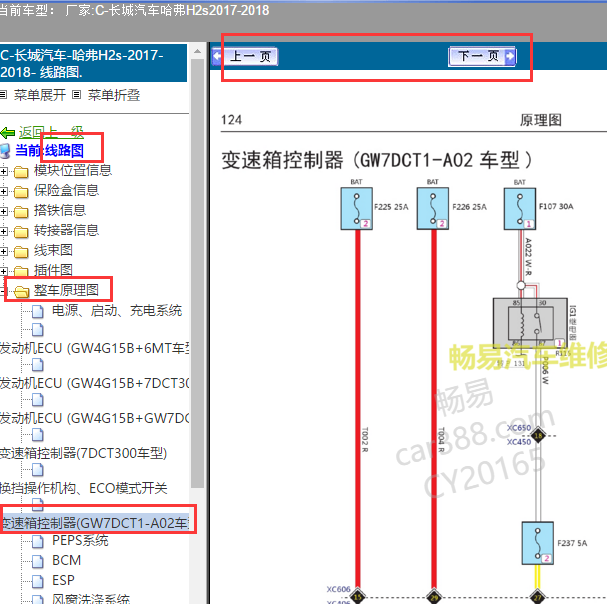This screenshot has height=604, width=607.
Task: Select 模块位置信息 tree label
Action: [x=73, y=170]
